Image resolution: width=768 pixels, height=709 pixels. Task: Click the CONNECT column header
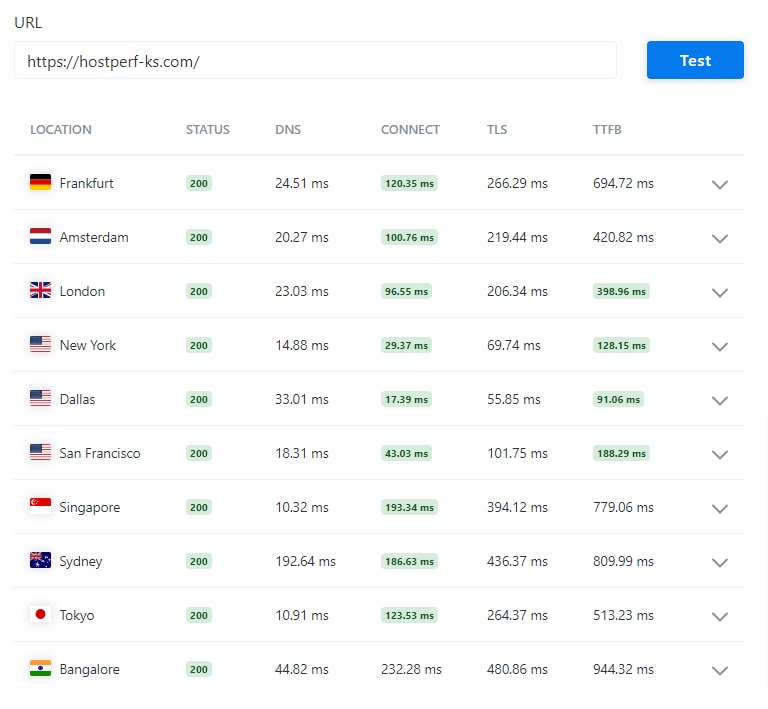pyautogui.click(x=410, y=130)
